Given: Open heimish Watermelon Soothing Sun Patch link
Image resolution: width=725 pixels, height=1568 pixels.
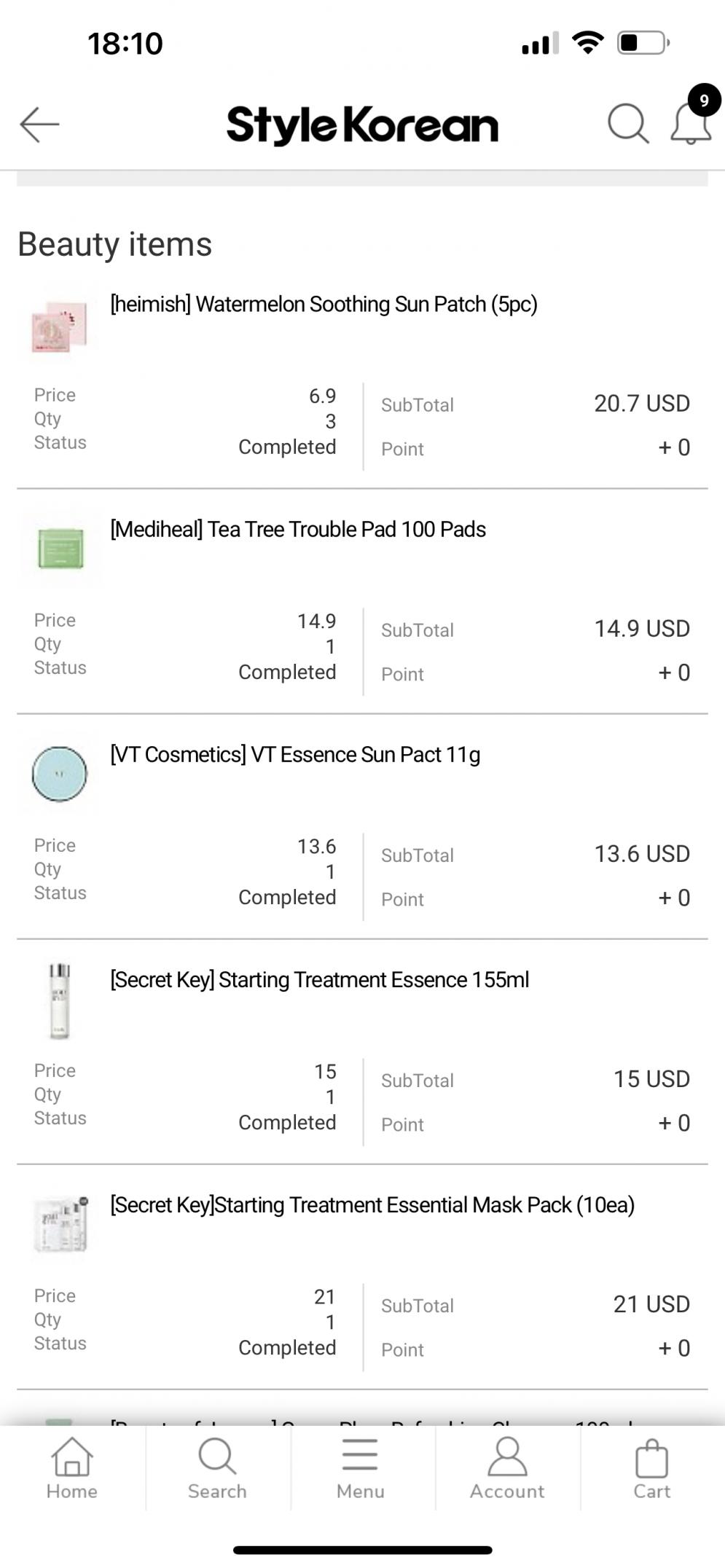Looking at the screenshot, I should (x=324, y=305).
